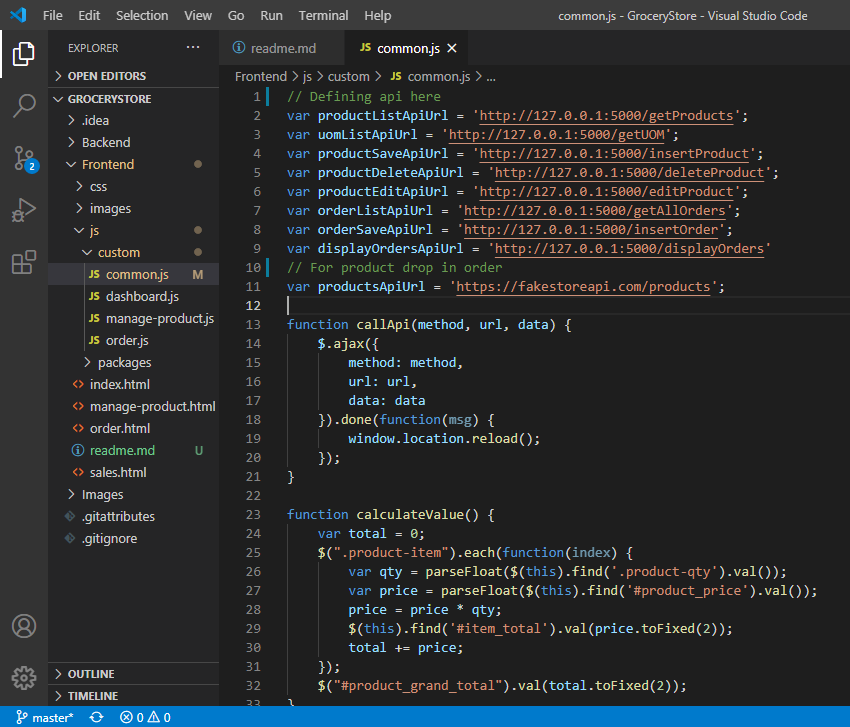Click callApi function name on line 13
Image resolution: width=850 pixels, height=727 pixels.
(383, 324)
